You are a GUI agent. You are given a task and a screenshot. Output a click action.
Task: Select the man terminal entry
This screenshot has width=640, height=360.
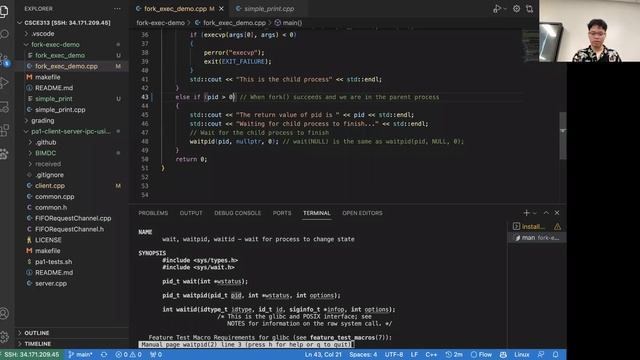click(x=537, y=238)
